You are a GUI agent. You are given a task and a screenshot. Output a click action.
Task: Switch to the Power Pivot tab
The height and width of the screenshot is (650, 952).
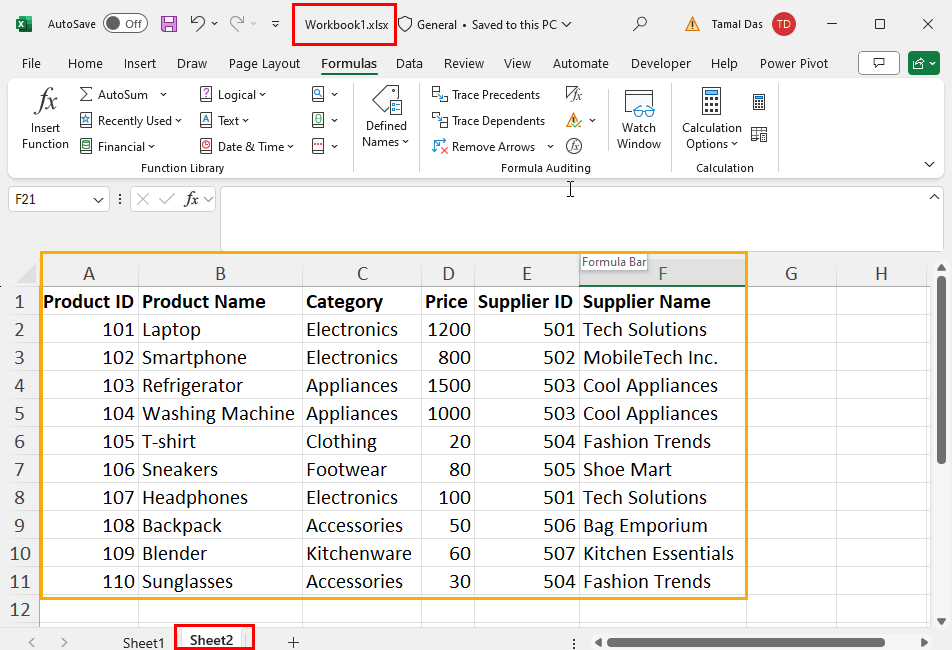(794, 63)
